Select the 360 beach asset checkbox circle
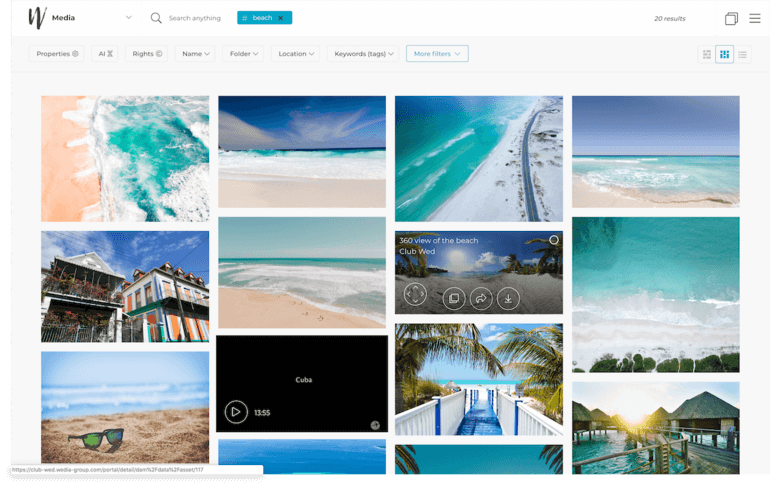770x487 pixels. [x=553, y=240]
